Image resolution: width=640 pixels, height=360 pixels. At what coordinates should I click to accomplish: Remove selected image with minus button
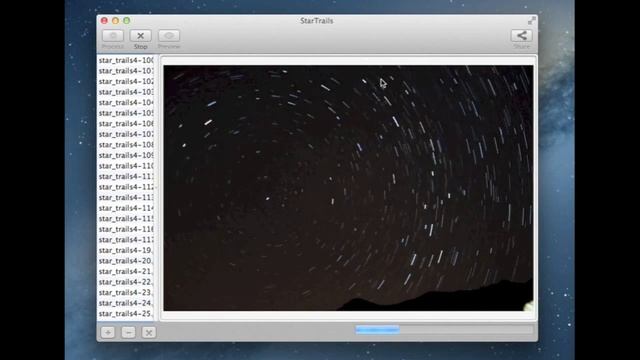[x=128, y=332]
